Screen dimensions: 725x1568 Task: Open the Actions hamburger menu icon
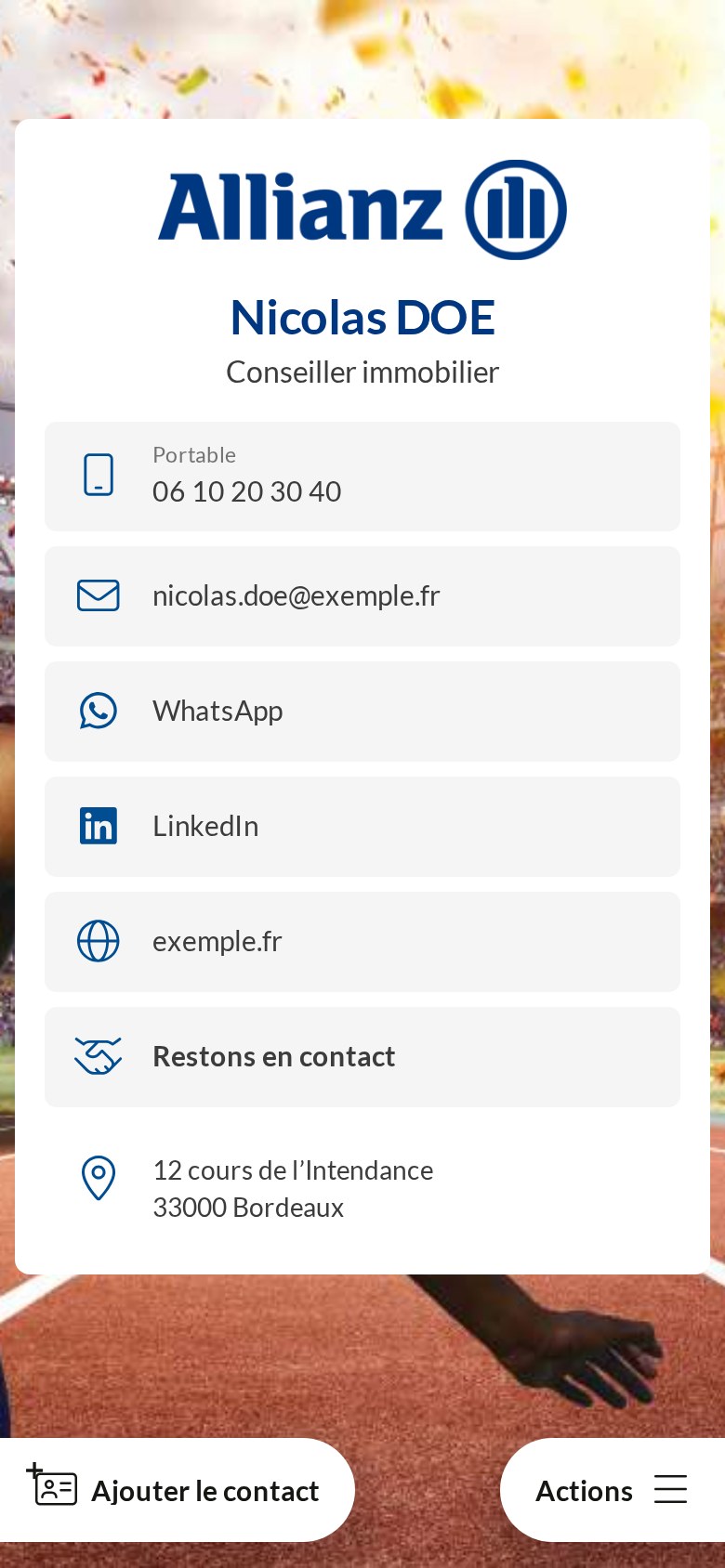670,1489
